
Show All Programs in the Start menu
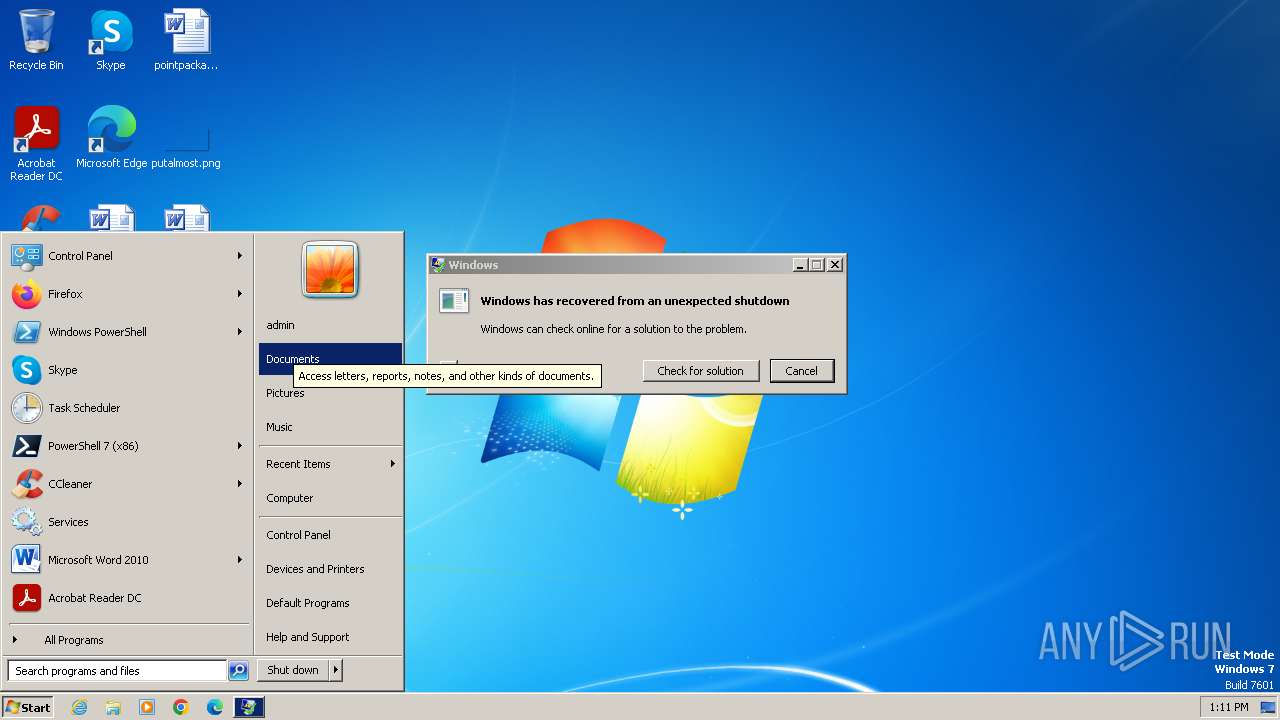click(x=127, y=640)
